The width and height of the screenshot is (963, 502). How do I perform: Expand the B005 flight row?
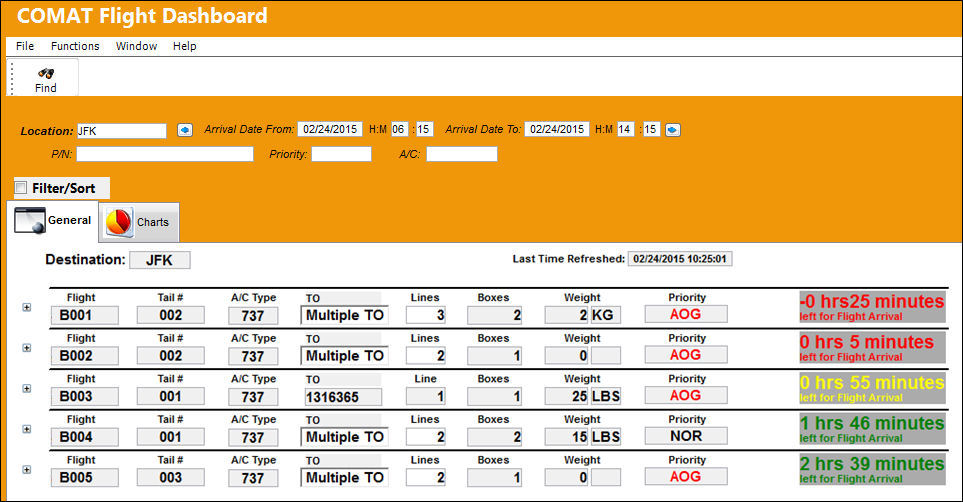click(26, 469)
